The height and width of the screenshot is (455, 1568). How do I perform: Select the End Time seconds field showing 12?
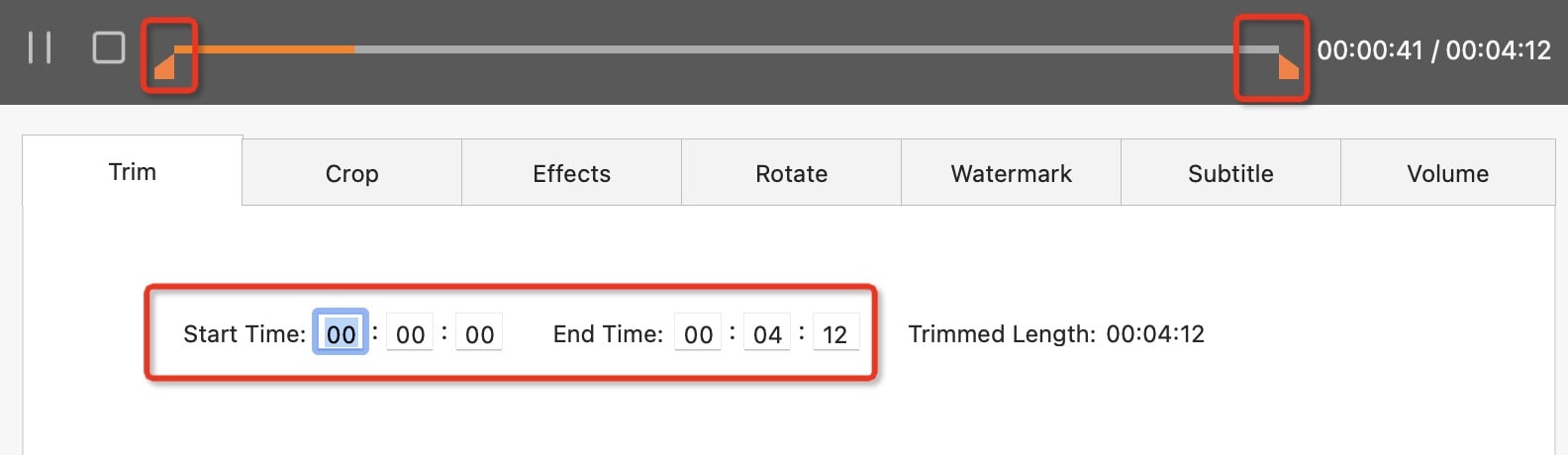point(834,334)
